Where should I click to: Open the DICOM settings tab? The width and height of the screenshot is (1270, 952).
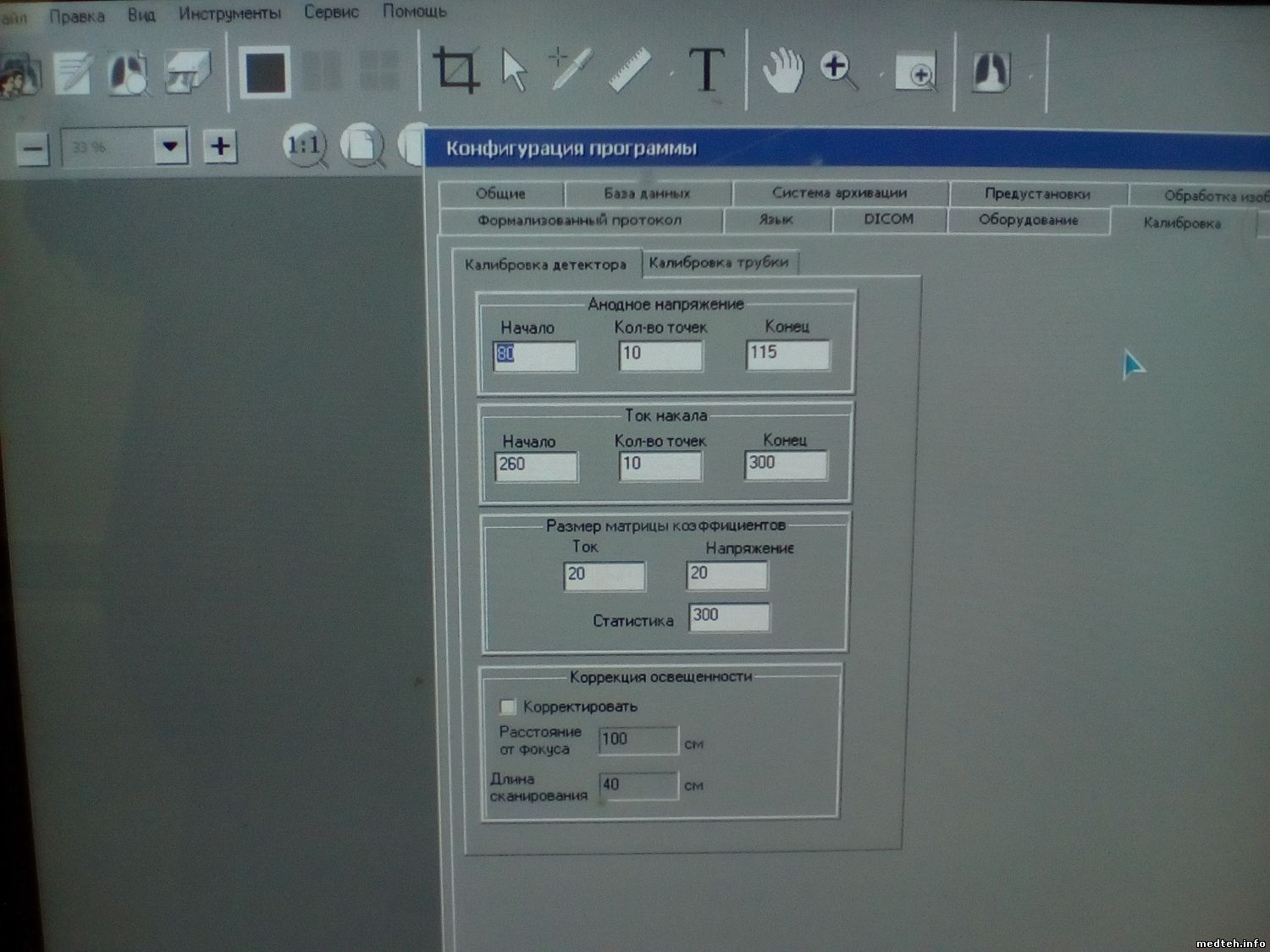(888, 219)
